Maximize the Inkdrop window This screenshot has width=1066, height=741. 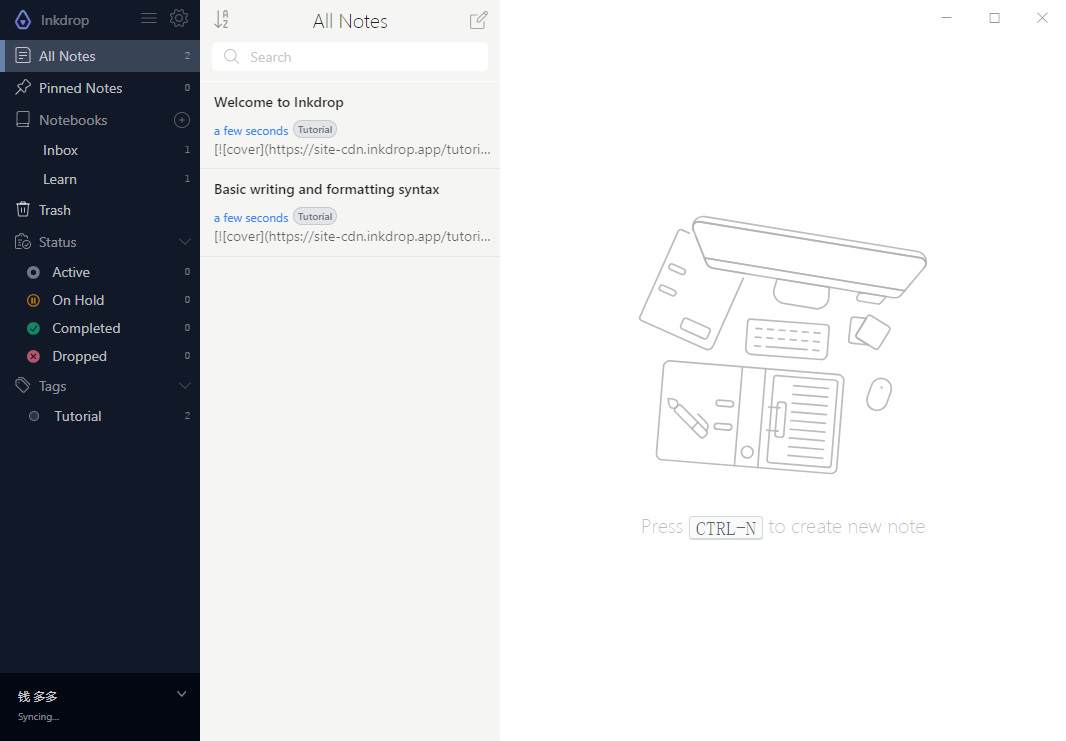tap(995, 18)
